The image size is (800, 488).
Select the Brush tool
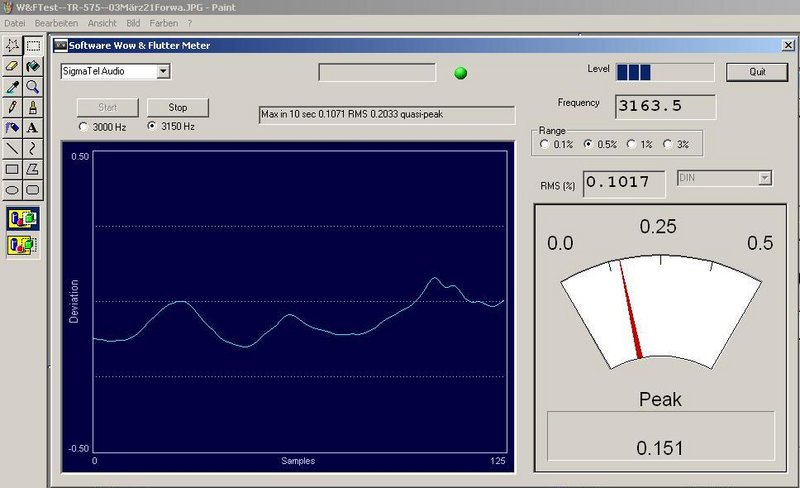[x=33, y=107]
